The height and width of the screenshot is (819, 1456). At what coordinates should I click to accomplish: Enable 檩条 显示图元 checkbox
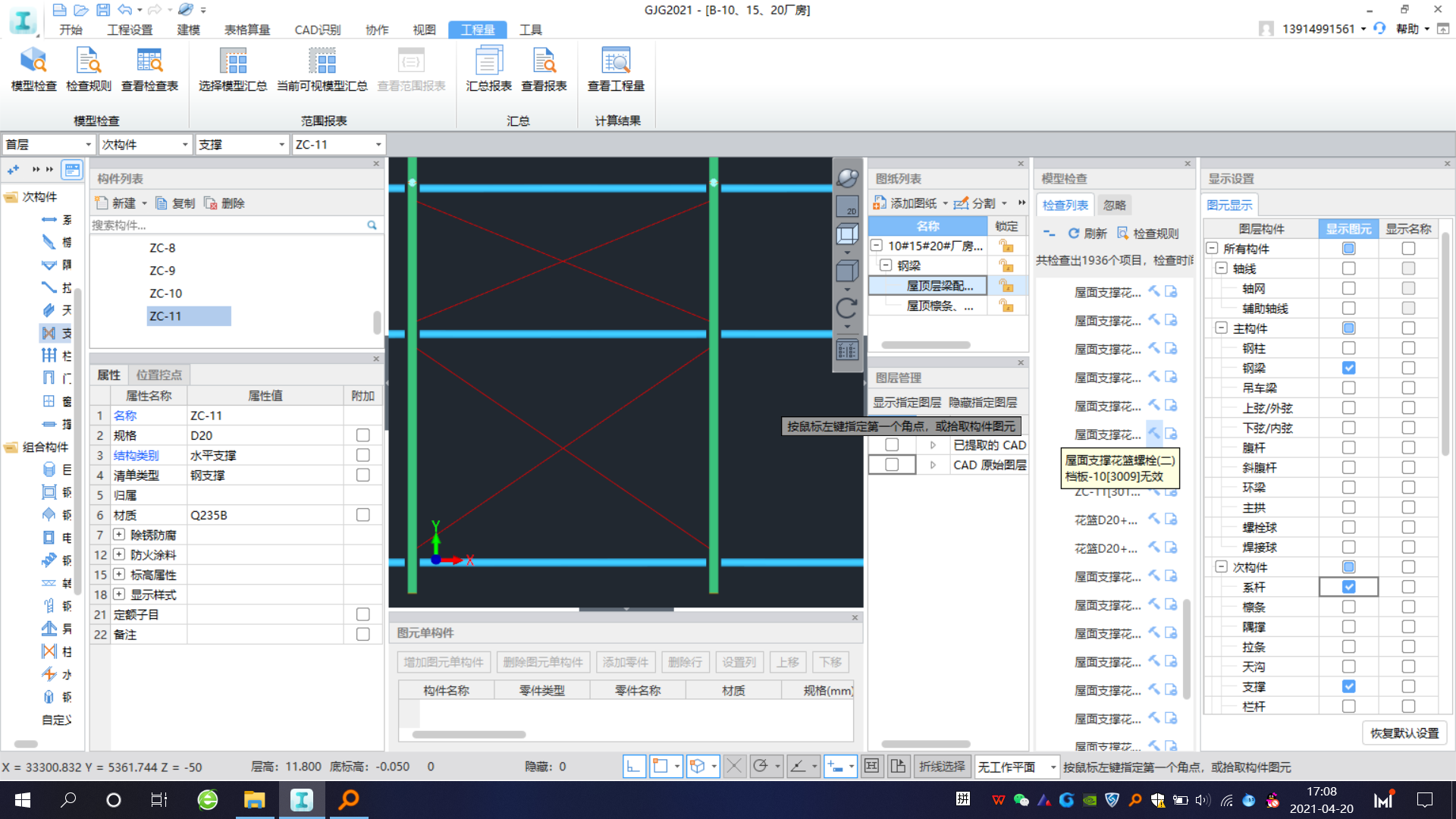pyautogui.click(x=1348, y=607)
